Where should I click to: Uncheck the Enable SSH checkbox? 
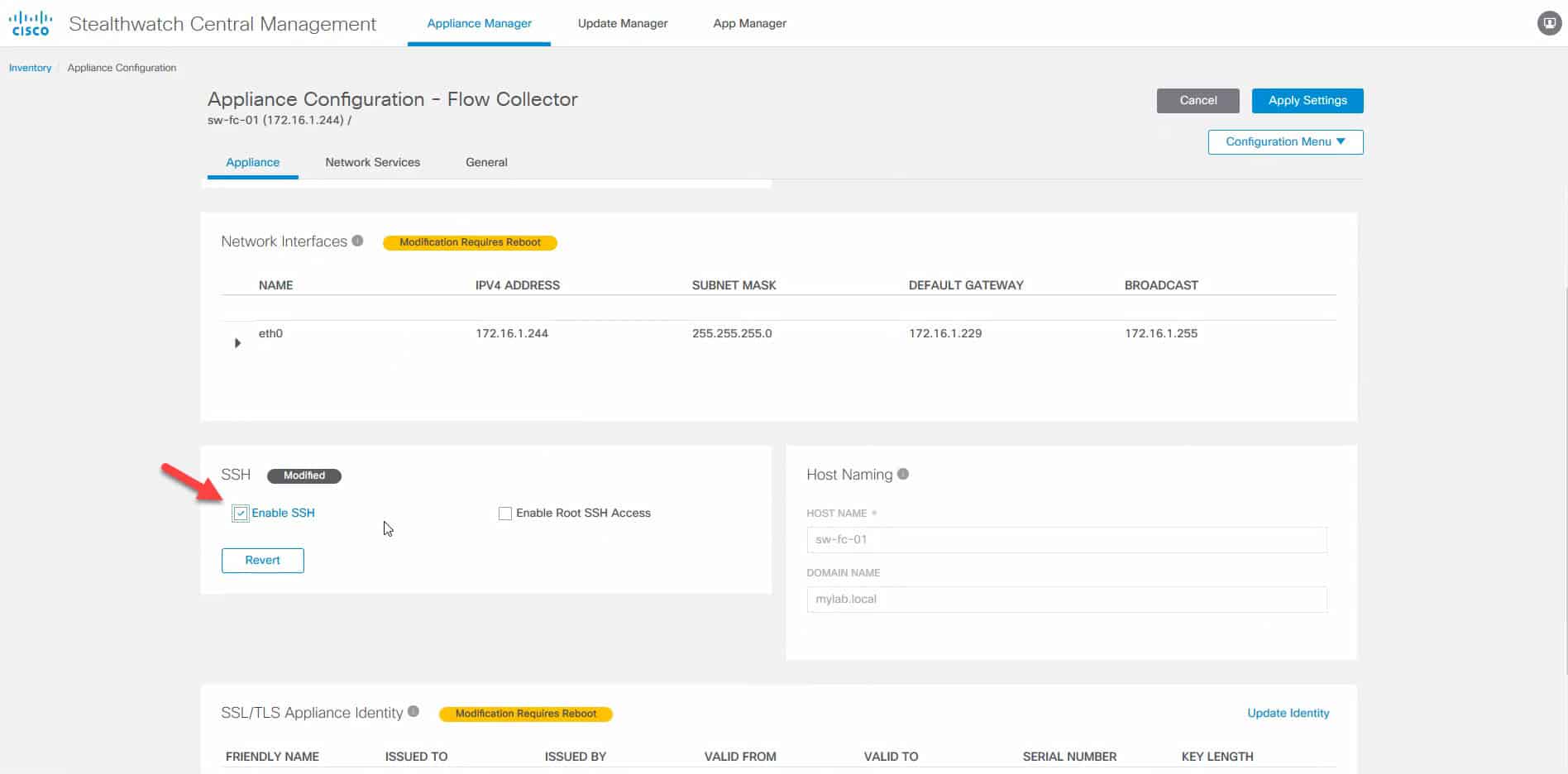click(x=241, y=514)
